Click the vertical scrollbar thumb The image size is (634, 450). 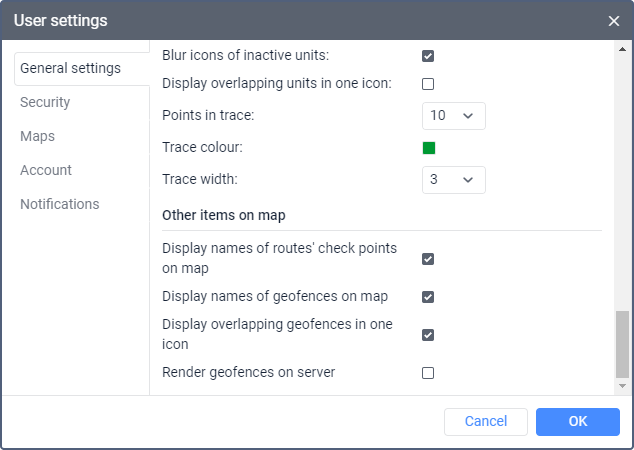(623, 343)
